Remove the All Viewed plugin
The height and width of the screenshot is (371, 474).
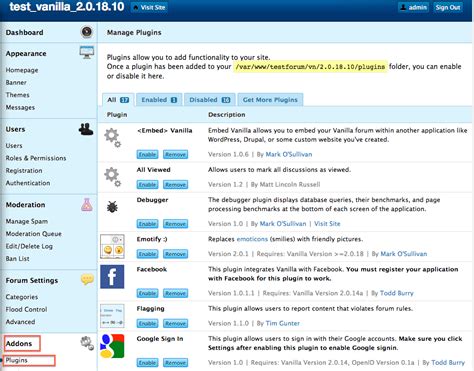coord(175,184)
